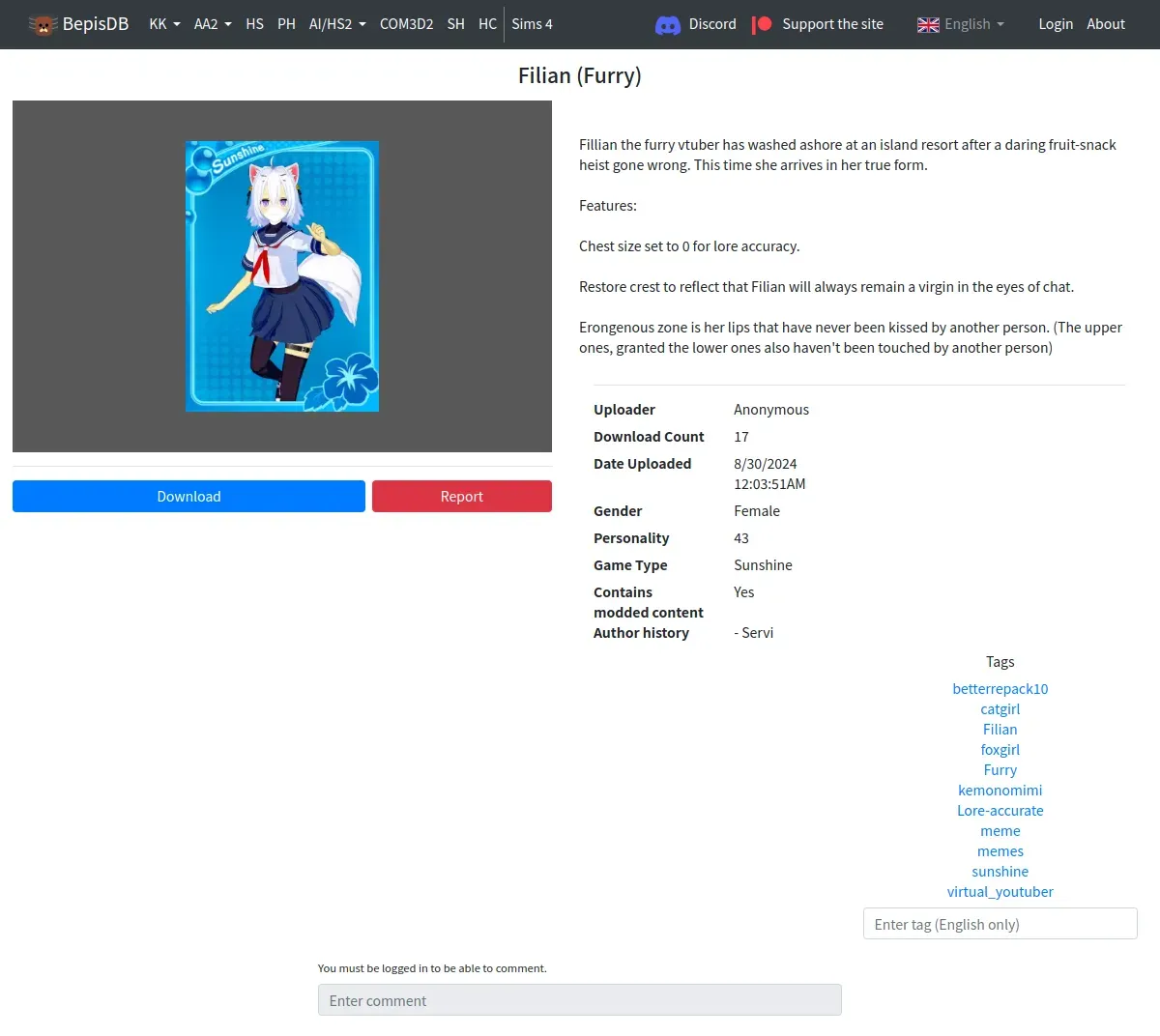Screen dimensions: 1160x1036
Task: Open the About page
Action: click(x=1106, y=24)
